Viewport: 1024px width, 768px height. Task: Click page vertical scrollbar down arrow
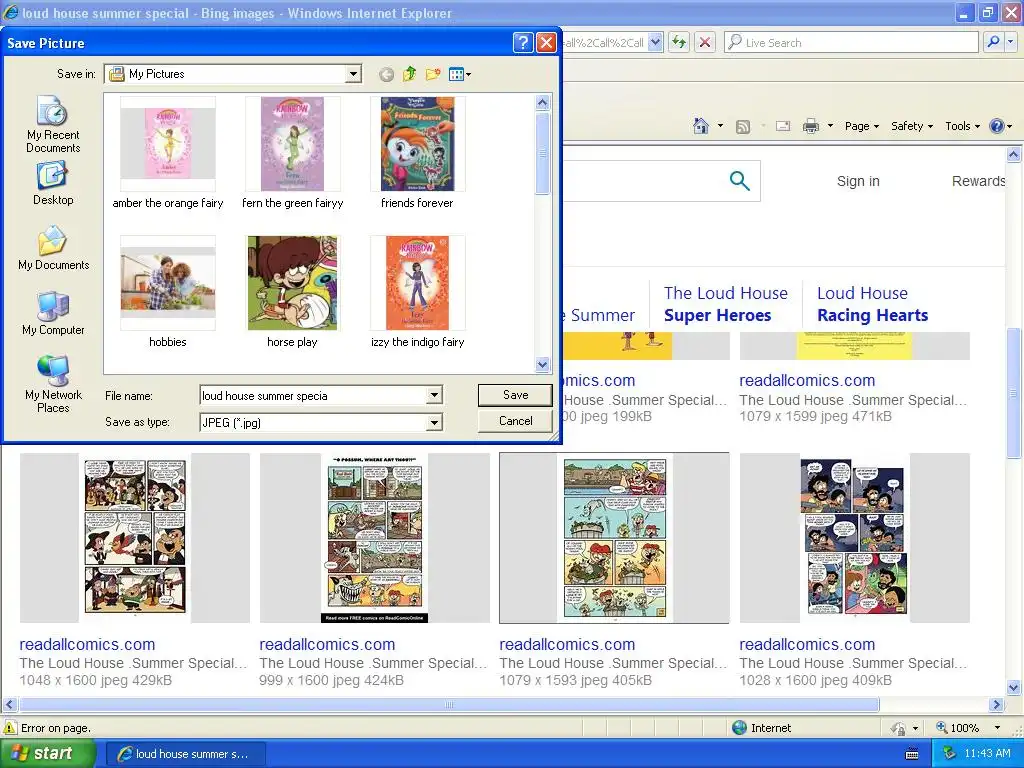tap(1014, 687)
